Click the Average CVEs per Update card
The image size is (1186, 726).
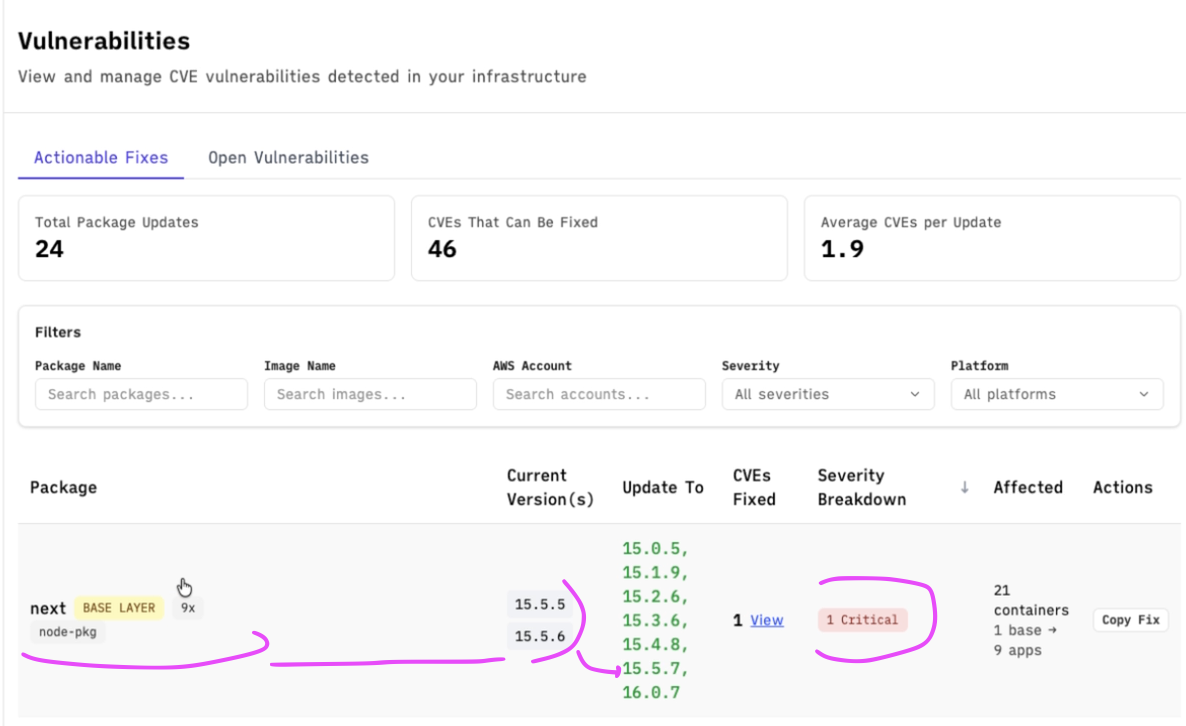(992, 238)
